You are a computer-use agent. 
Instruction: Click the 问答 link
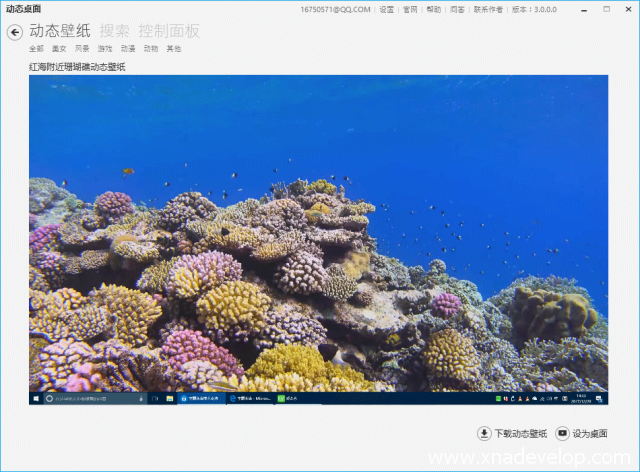point(457,9)
